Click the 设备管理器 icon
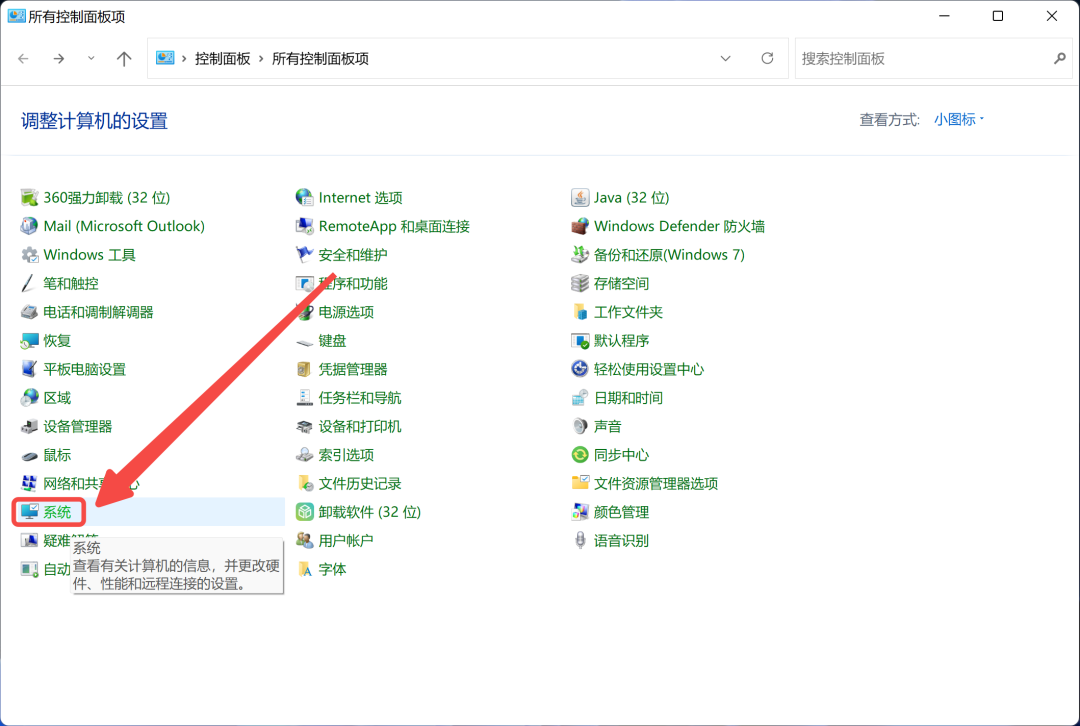1080x726 pixels. 29,426
